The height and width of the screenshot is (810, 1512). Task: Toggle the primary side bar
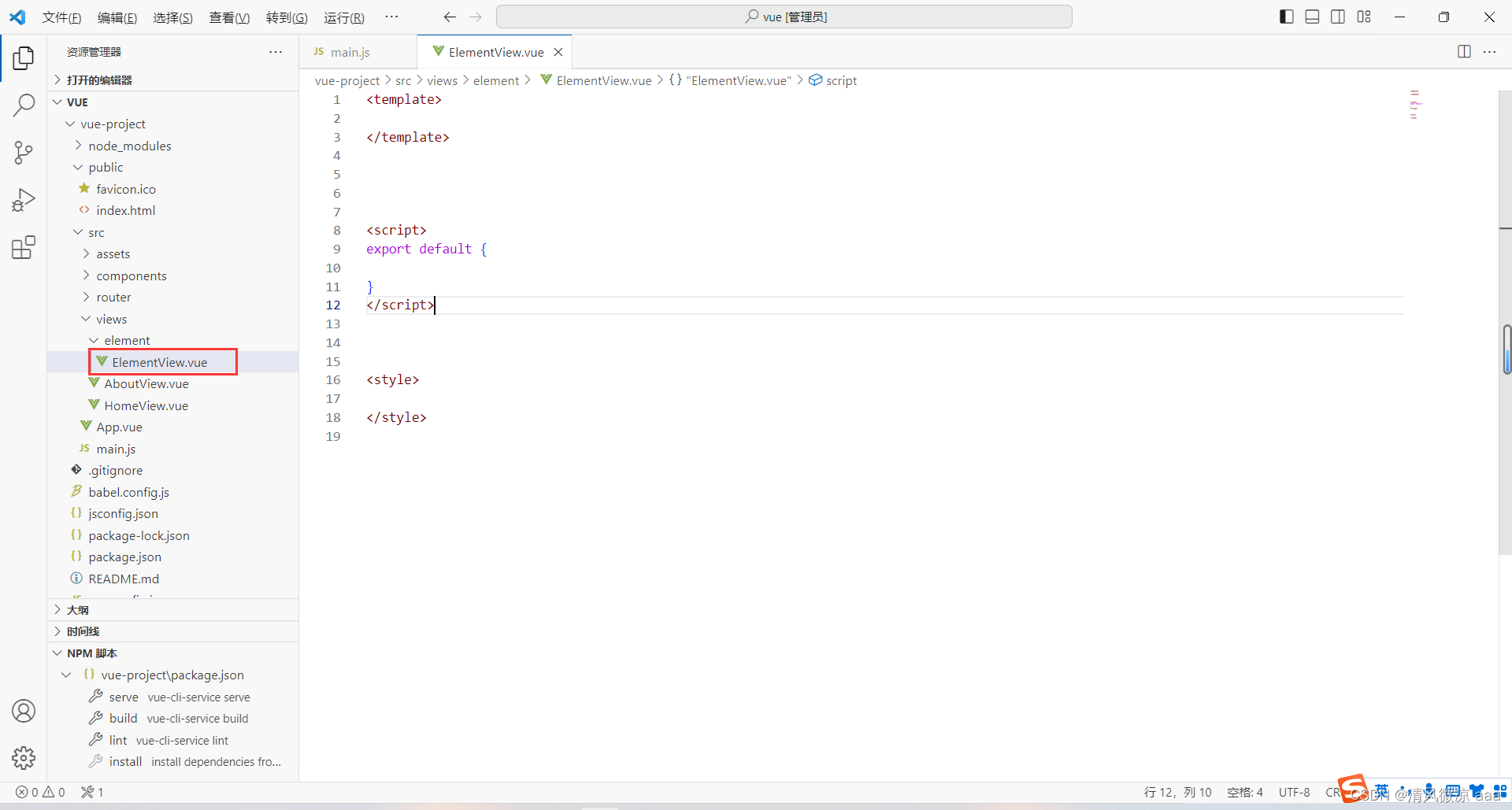click(x=1287, y=17)
